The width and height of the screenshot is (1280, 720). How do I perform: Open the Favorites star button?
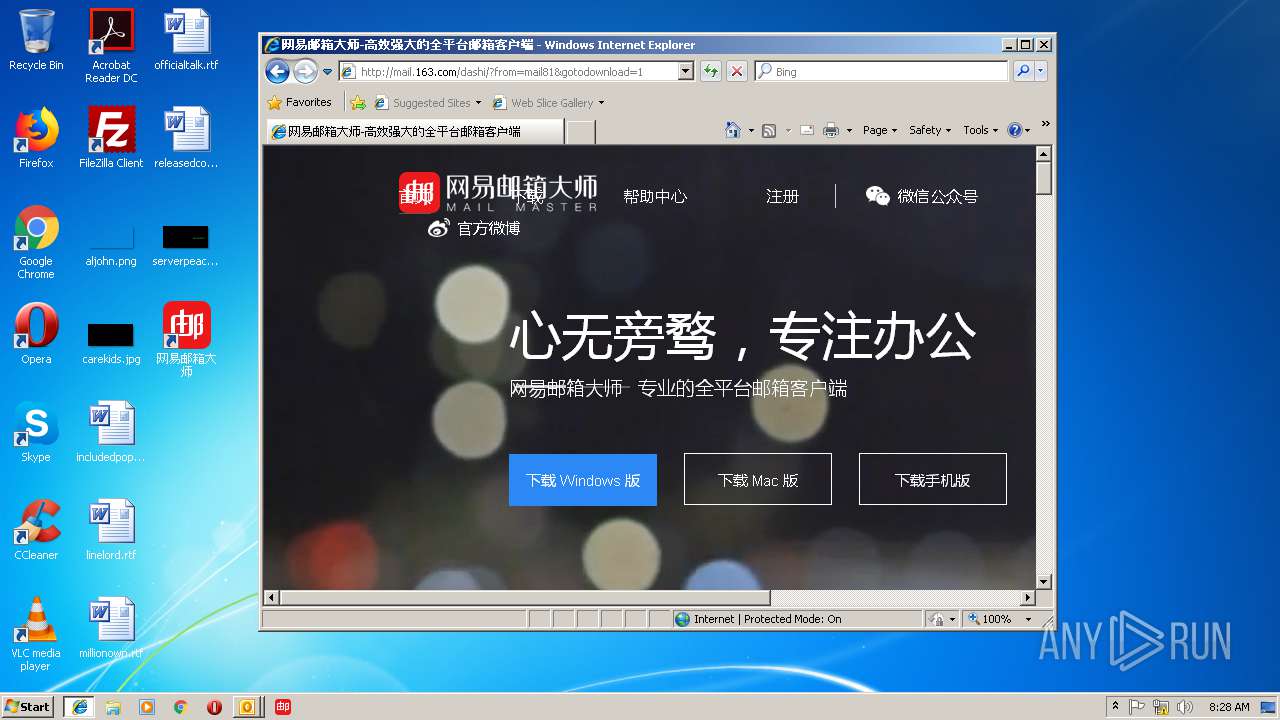pos(299,102)
